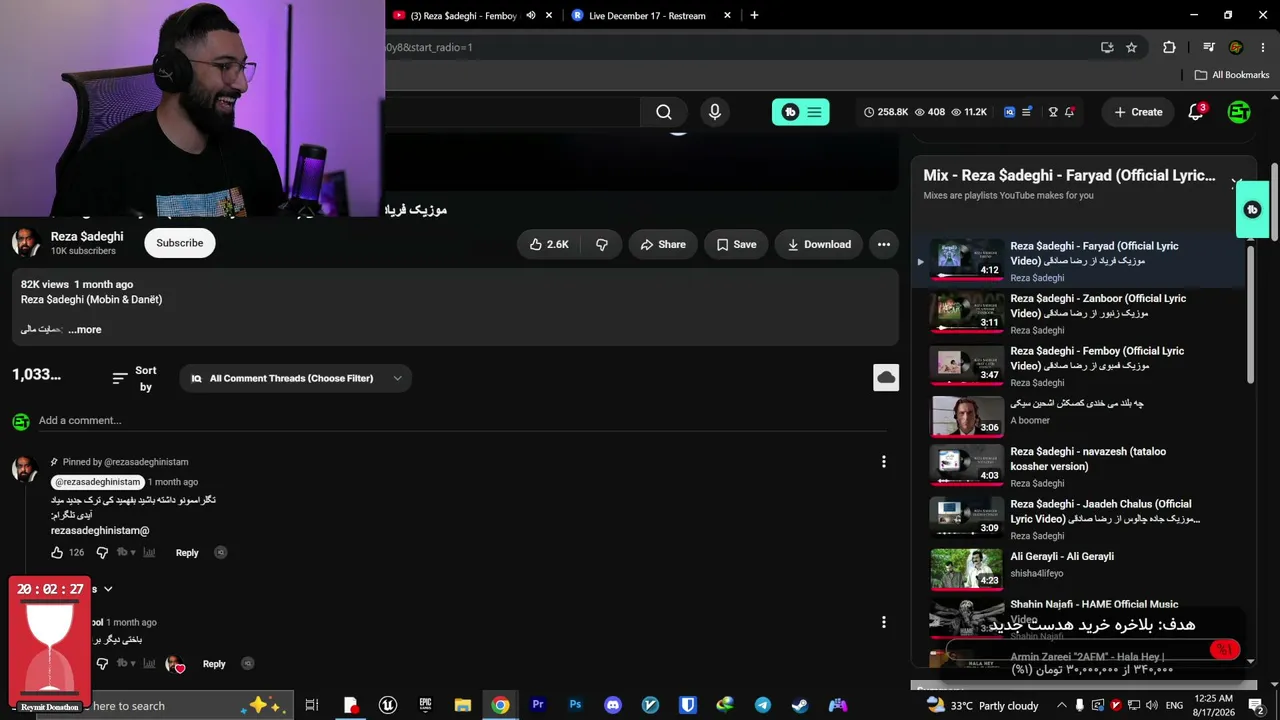
Task: Open the second comment's three-dot menu
Action: tap(884, 623)
